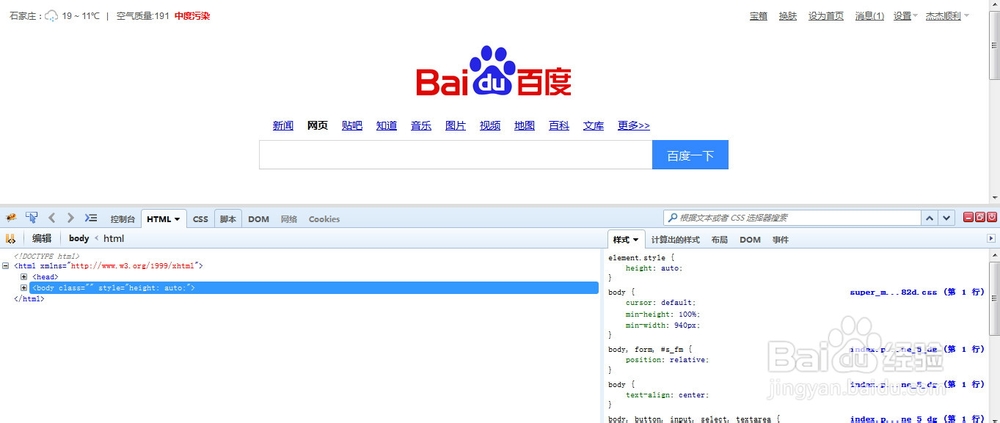Open the 贴吧 link

pos(352,126)
